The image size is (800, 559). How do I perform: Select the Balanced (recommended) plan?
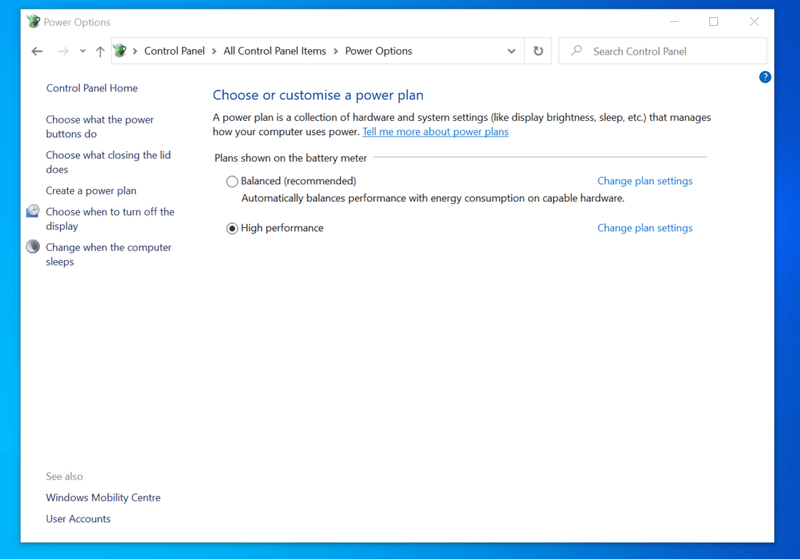pyautogui.click(x=232, y=181)
